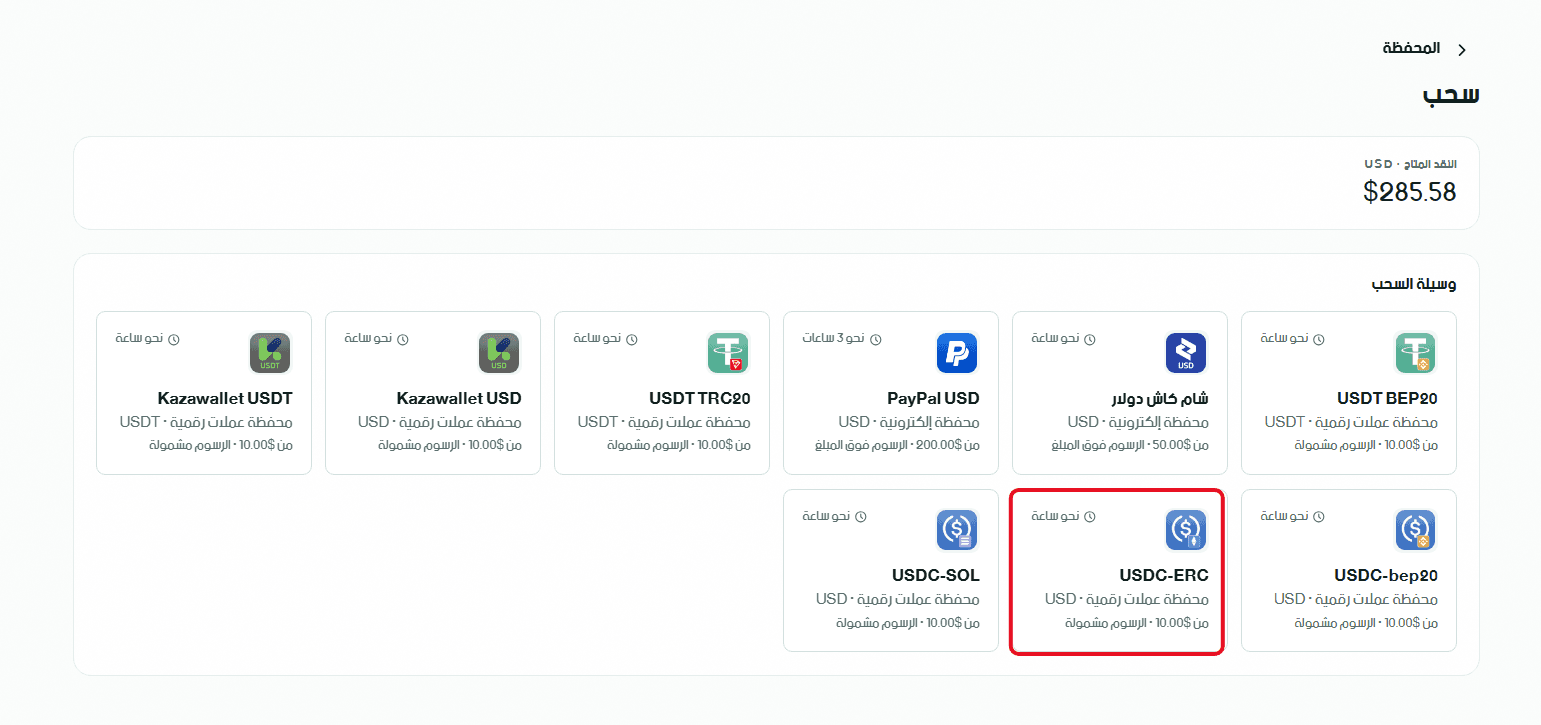Image resolution: width=1541 pixels, height=725 pixels.
Task: Click the clock icon on the USDC-SOL card
Action: (x=861, y=517)
